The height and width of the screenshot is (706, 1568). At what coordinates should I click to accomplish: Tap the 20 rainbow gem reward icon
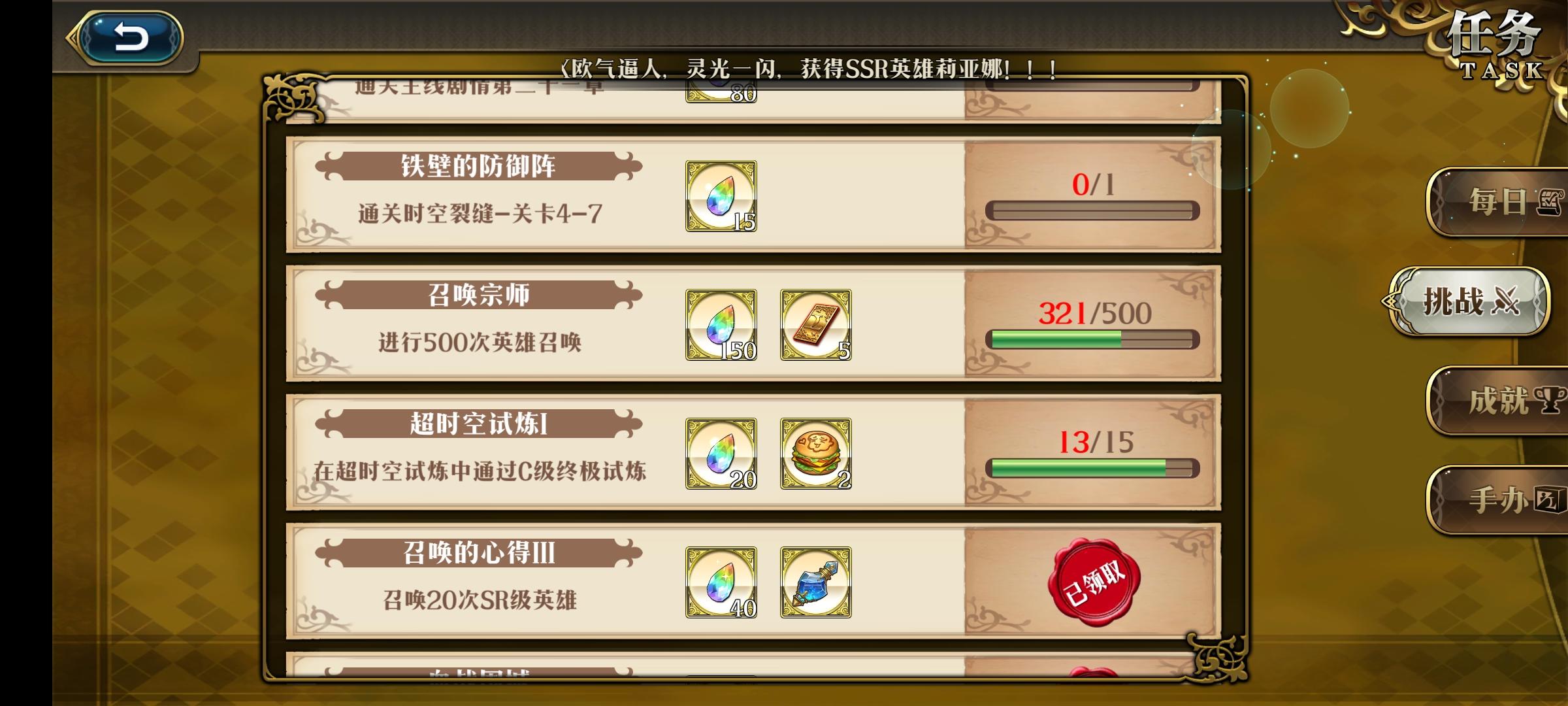point(721,454)
